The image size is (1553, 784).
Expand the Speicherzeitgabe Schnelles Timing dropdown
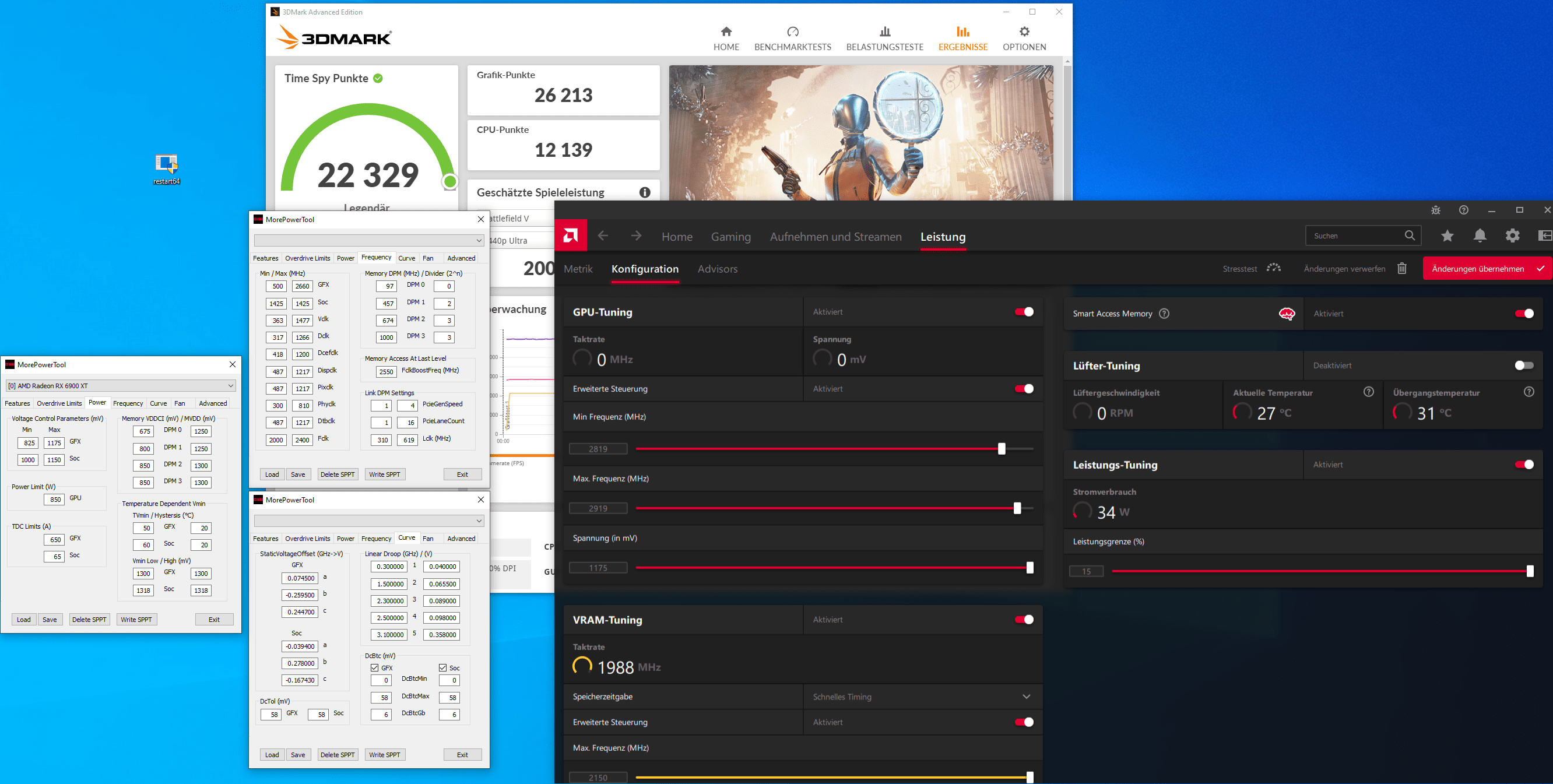click(x=922, y=697)
